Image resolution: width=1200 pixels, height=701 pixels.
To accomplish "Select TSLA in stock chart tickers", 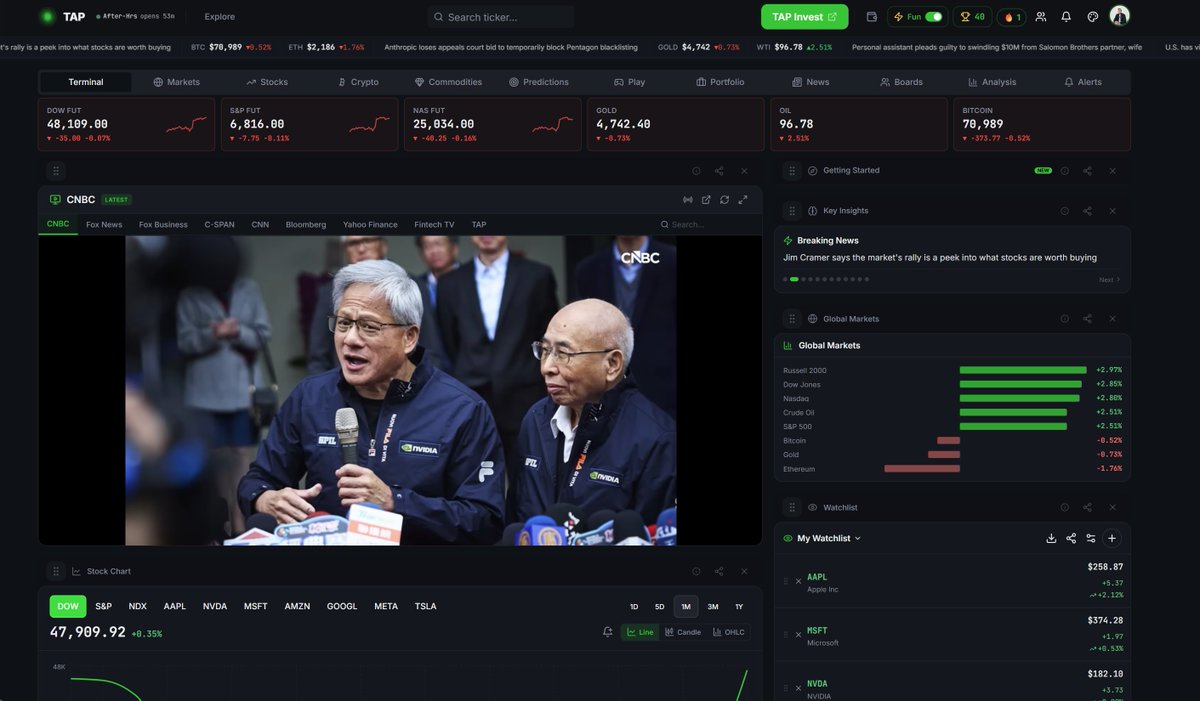I will 426,606.
